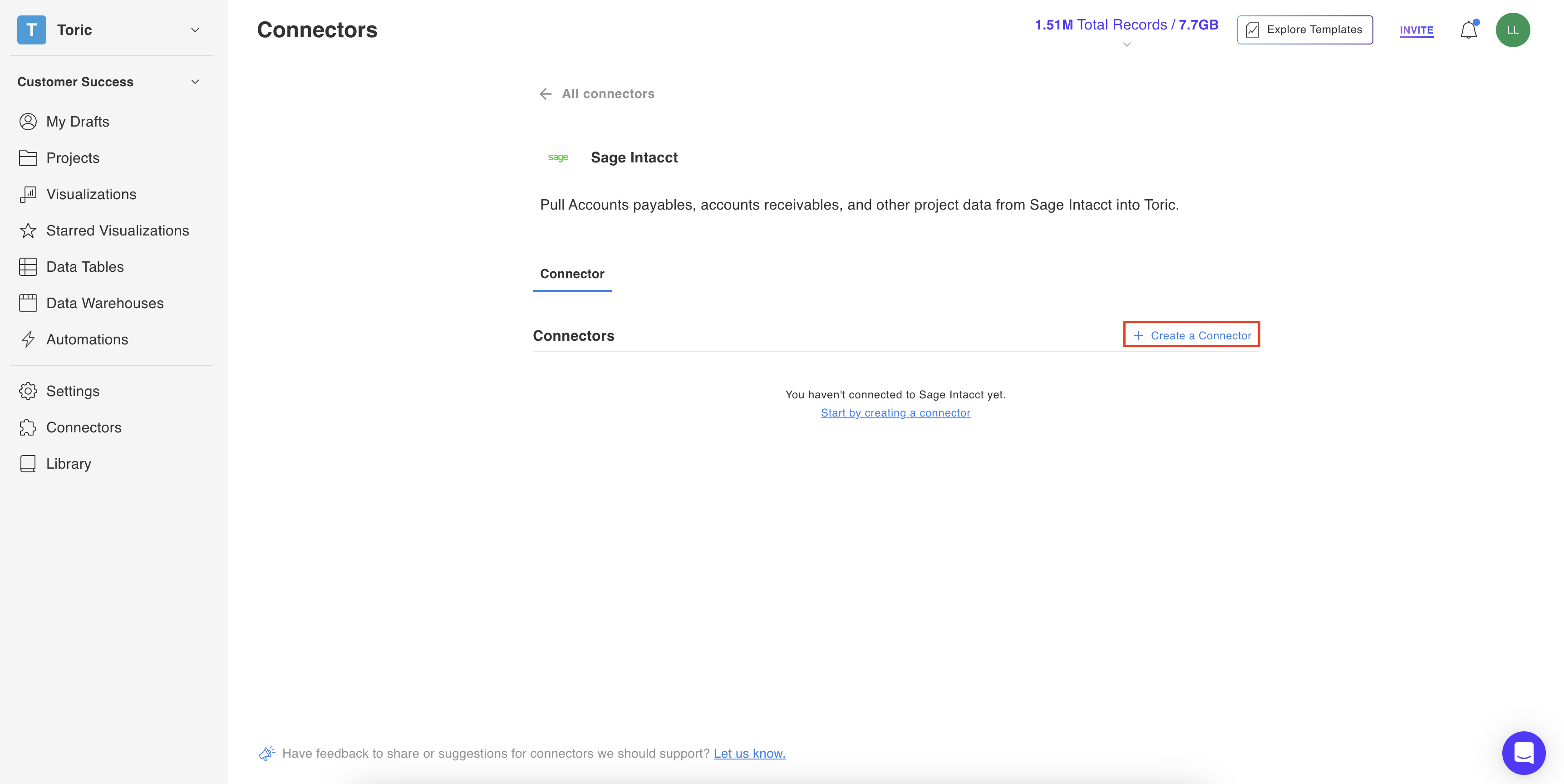Expand the Customer Success section chevron
Viewport: 1564px width, 784px height.
195,81
